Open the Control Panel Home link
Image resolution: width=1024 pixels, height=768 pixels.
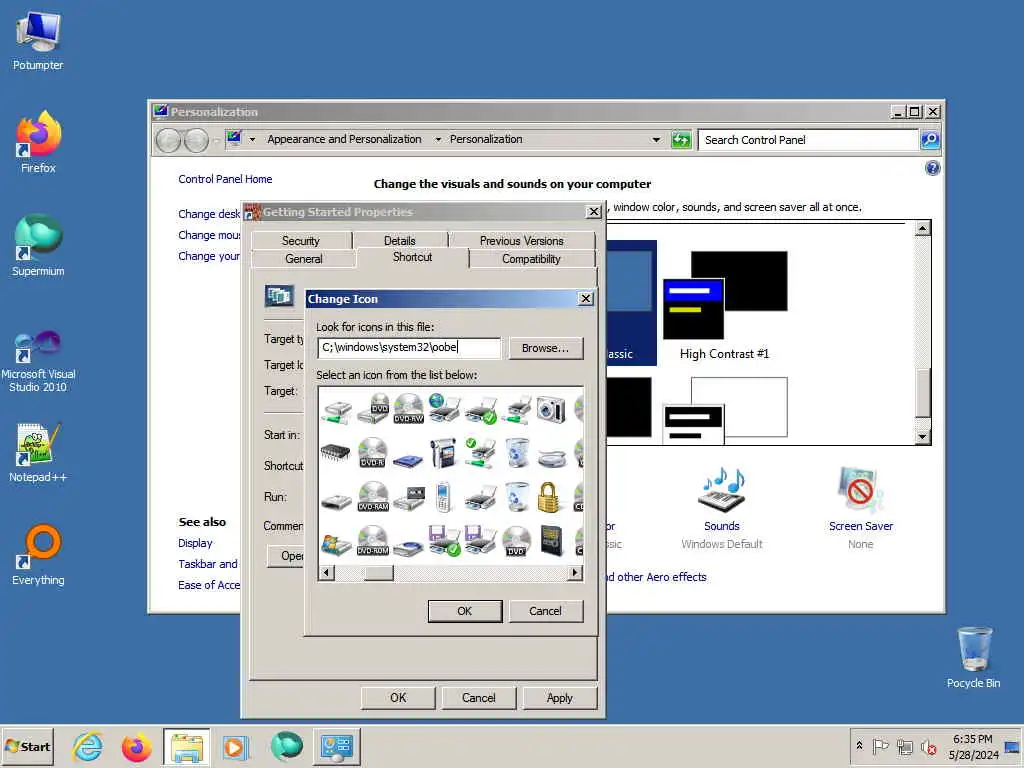tap(225, 179)
